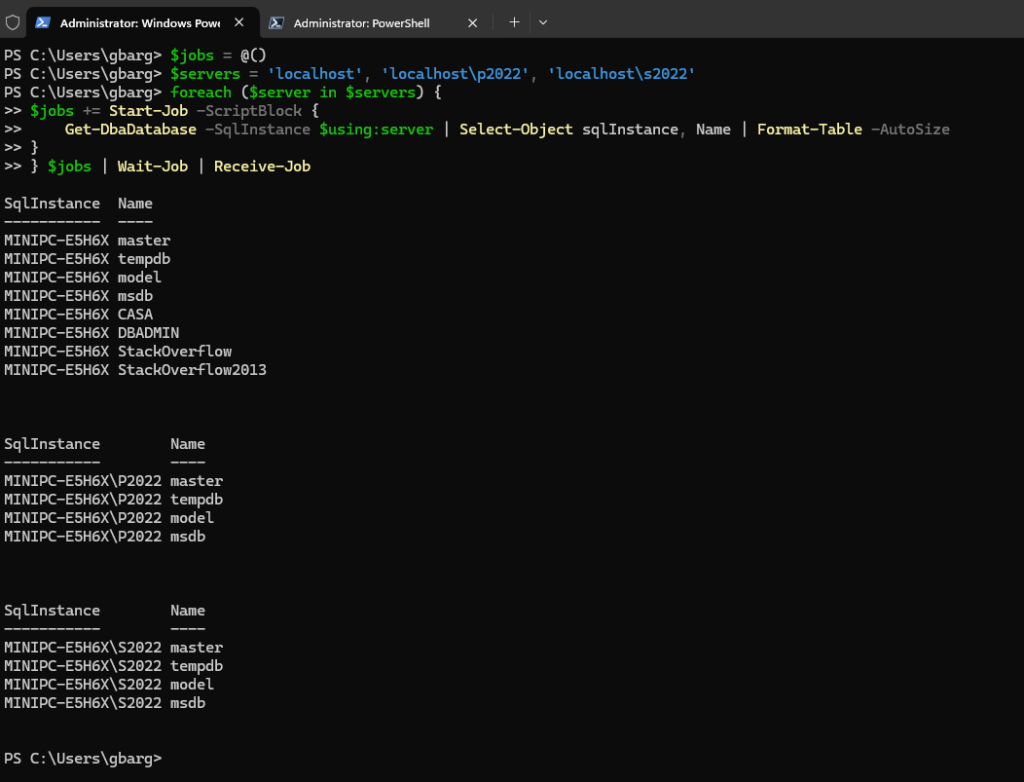Click the shield icon in the title bar corner
1024x782 pixels.
tap(12, 22)
